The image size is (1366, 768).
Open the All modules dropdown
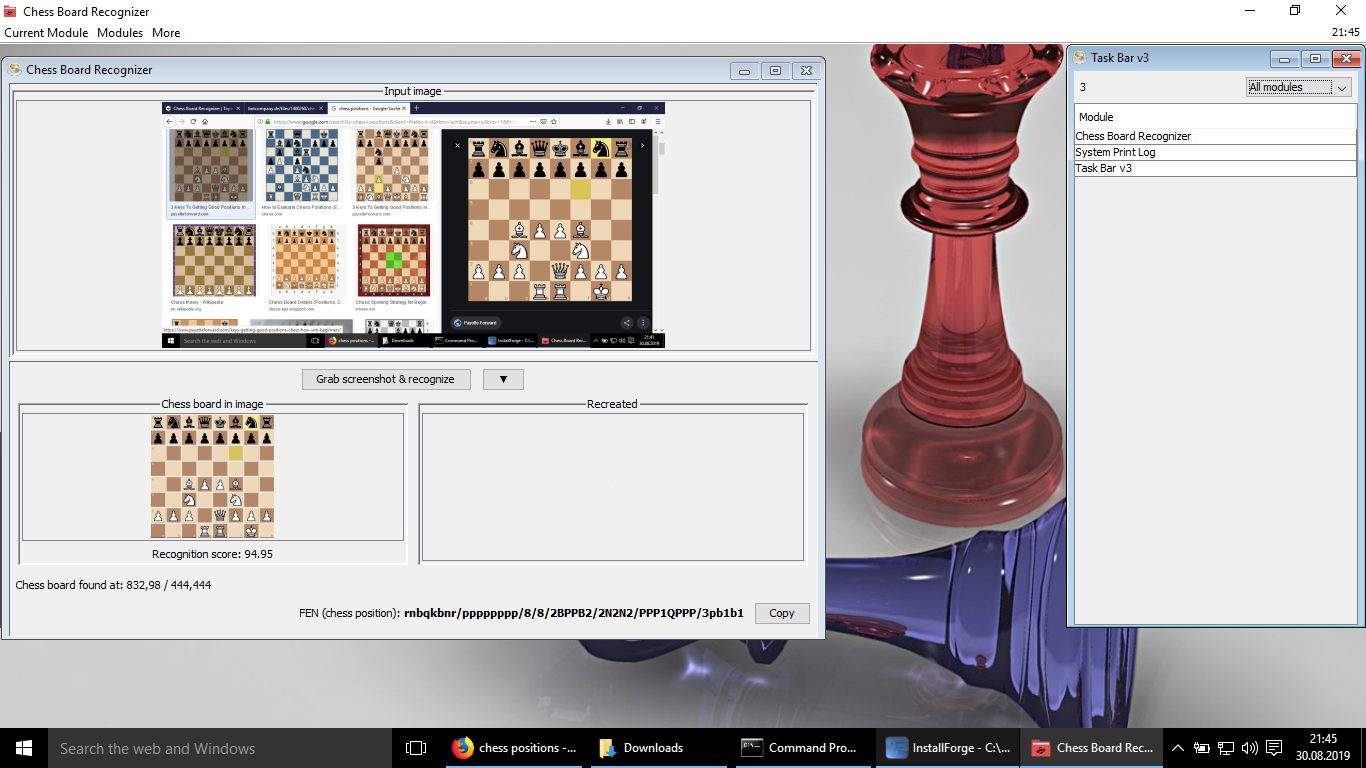coord(1298,87)
